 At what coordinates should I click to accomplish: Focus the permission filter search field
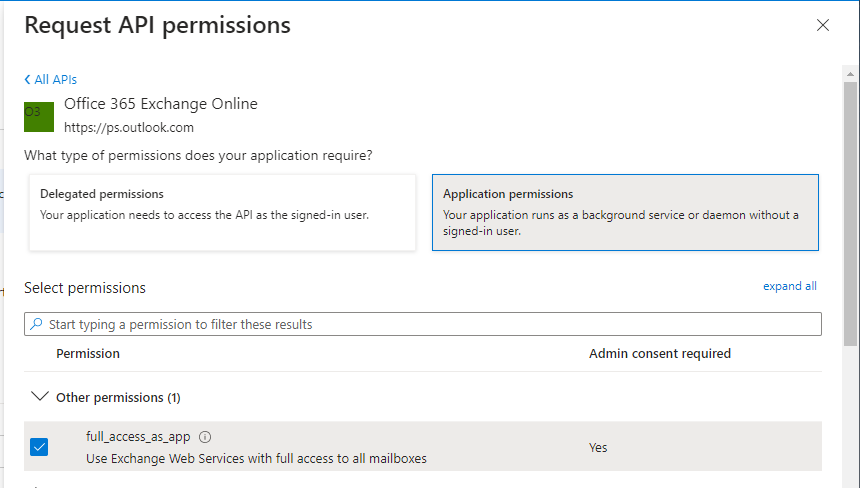[x=423, y=324]
